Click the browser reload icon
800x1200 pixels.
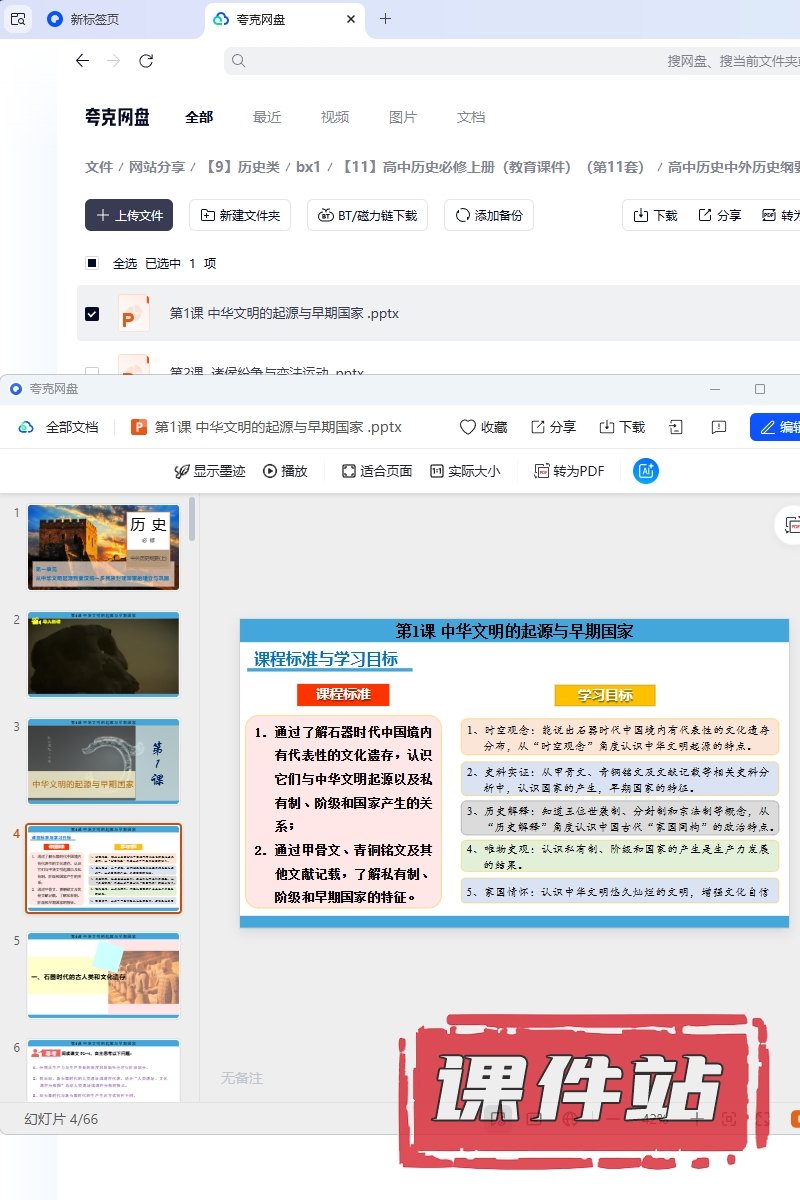(146, 61)
